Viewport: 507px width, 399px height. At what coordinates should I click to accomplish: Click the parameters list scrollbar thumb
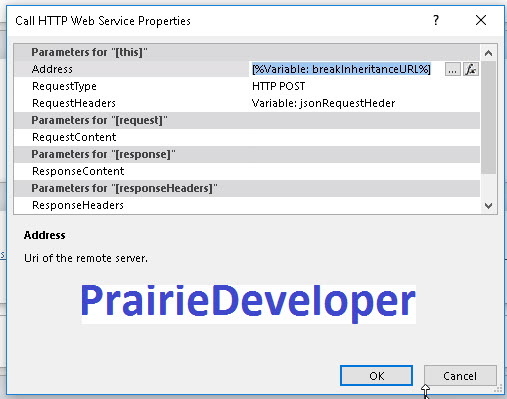click(x=489, y=117)
